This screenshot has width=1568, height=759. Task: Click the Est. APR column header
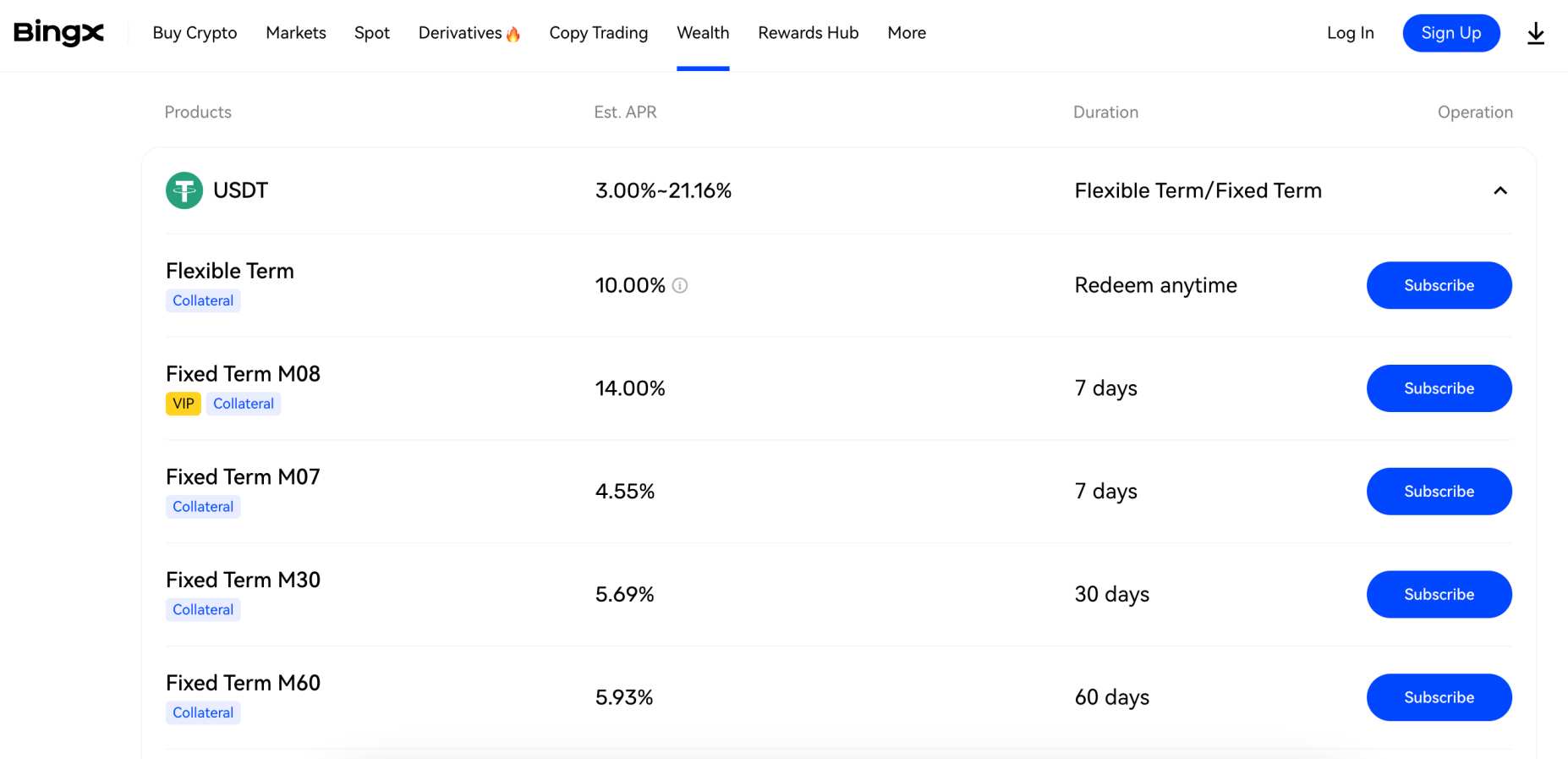click(625, 112)
